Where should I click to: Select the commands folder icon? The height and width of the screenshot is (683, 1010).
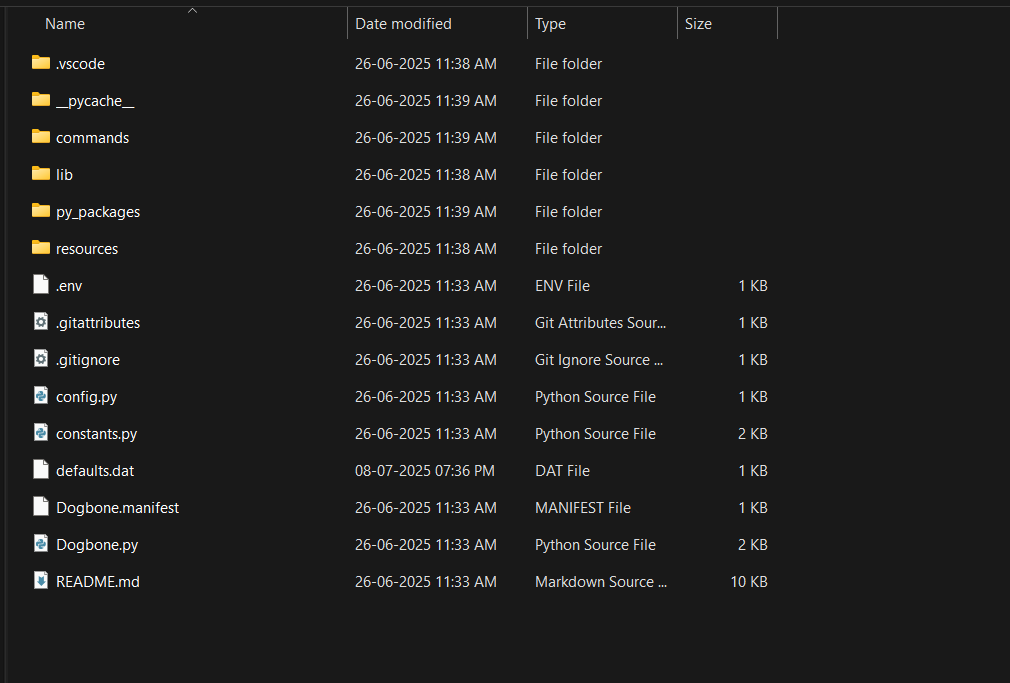point(41,137)
